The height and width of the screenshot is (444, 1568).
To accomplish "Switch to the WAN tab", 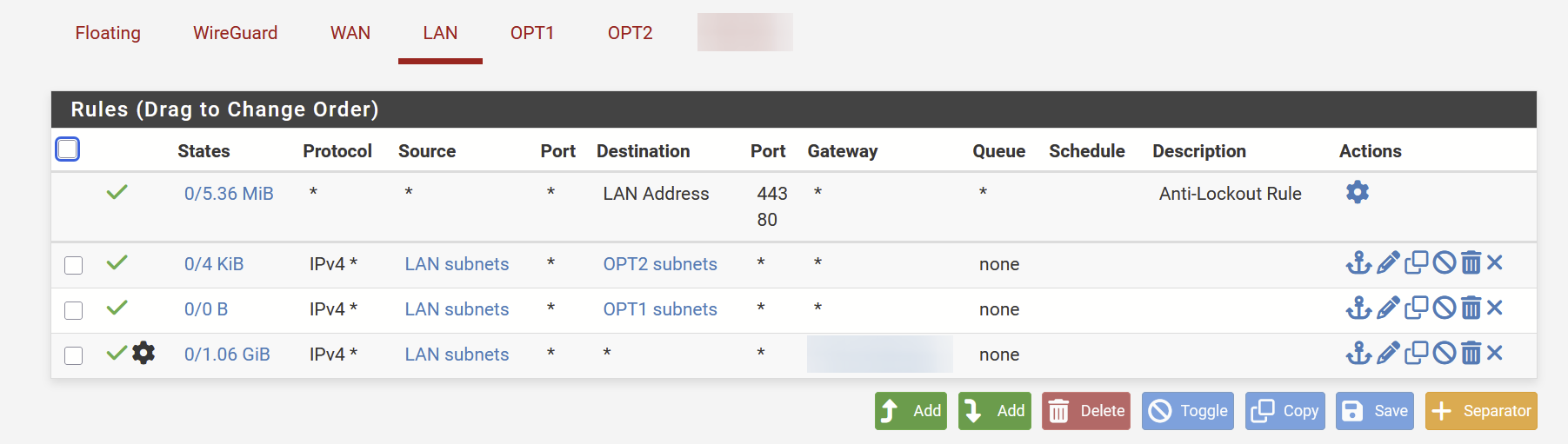I will [350, 33].
